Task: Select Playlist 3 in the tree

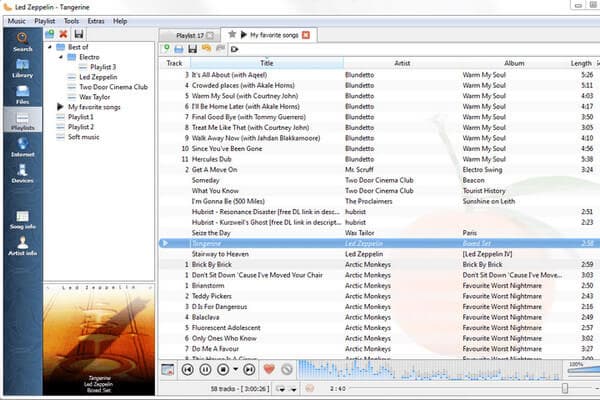Action: 103,67
